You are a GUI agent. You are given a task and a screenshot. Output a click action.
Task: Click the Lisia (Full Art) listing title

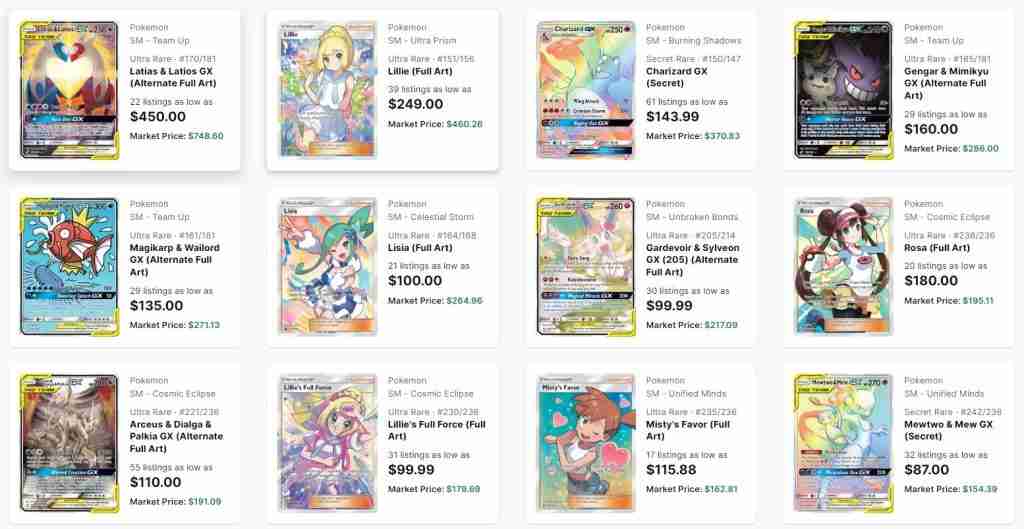pos(420,248)
